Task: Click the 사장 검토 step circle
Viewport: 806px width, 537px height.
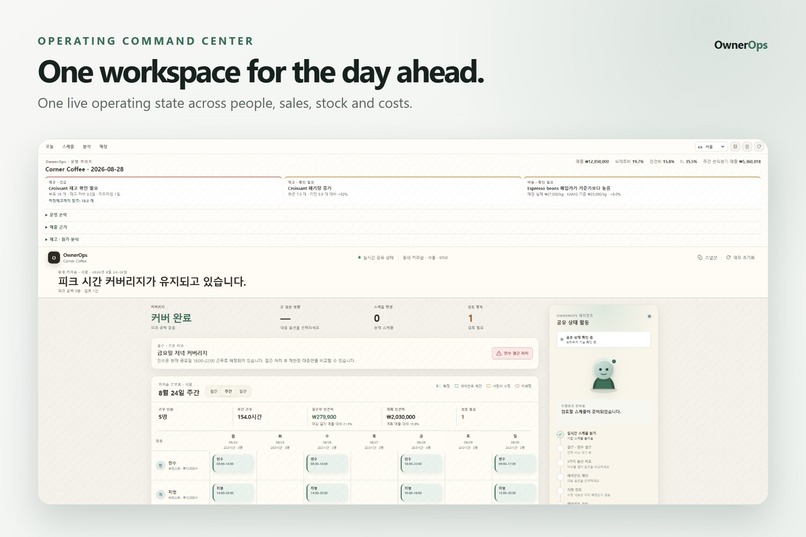Action: 560,491
